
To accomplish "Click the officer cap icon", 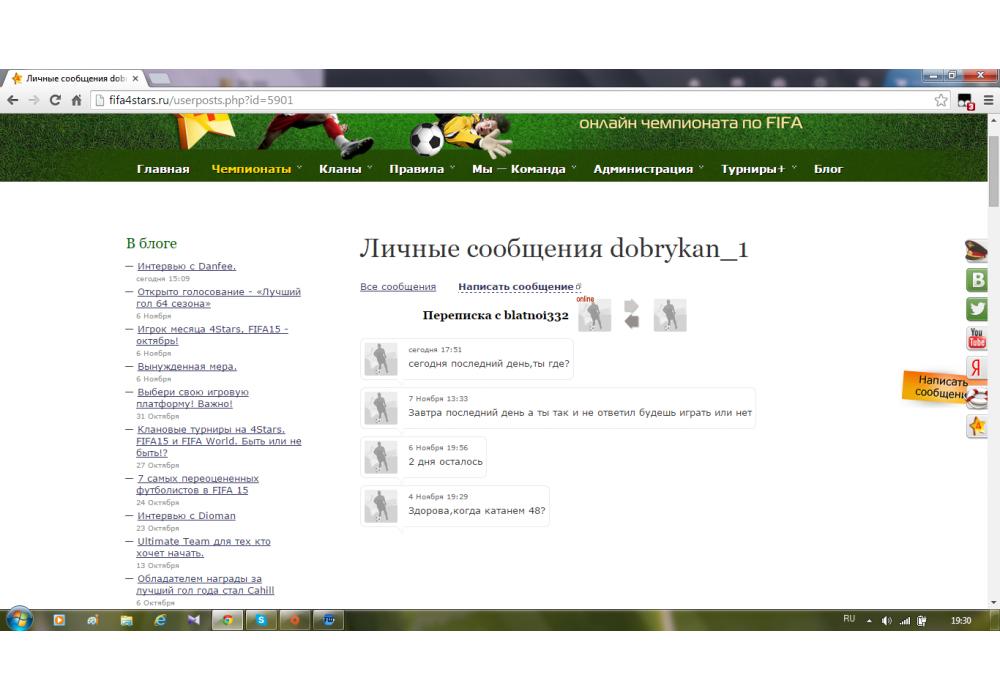I will 976,251.
